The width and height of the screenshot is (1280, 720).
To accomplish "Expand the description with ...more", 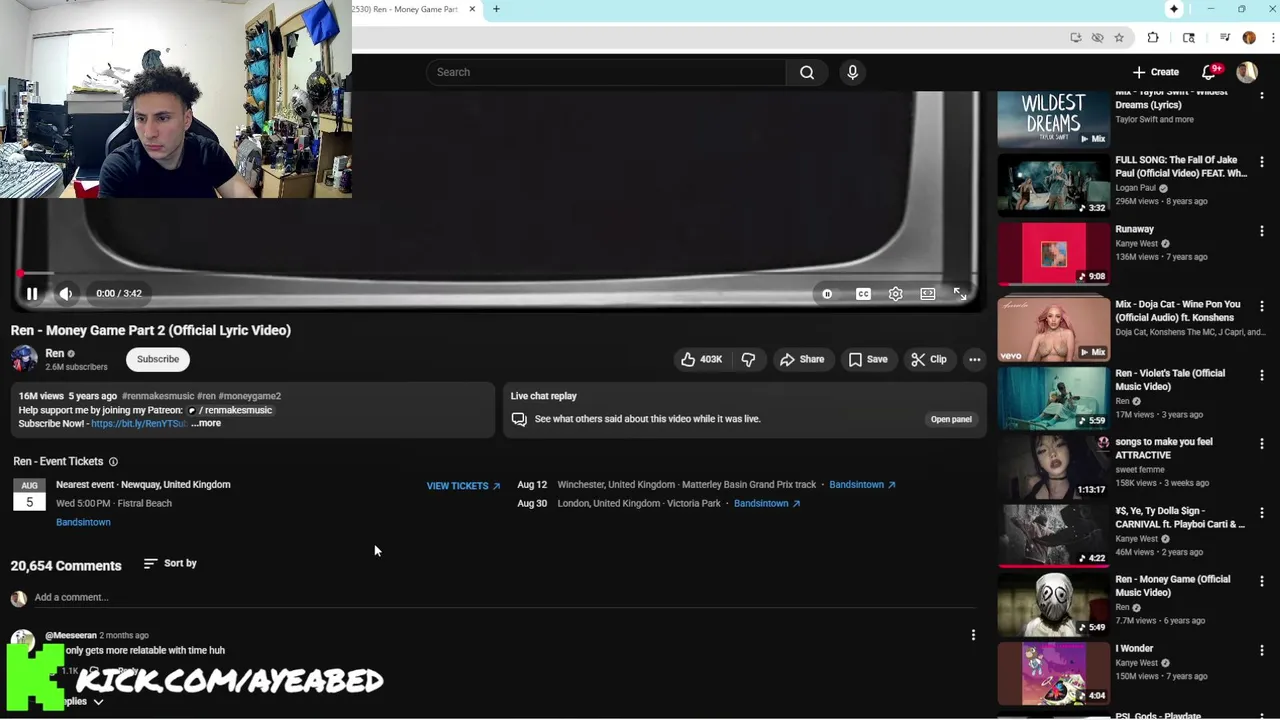I will pos(206,423).
